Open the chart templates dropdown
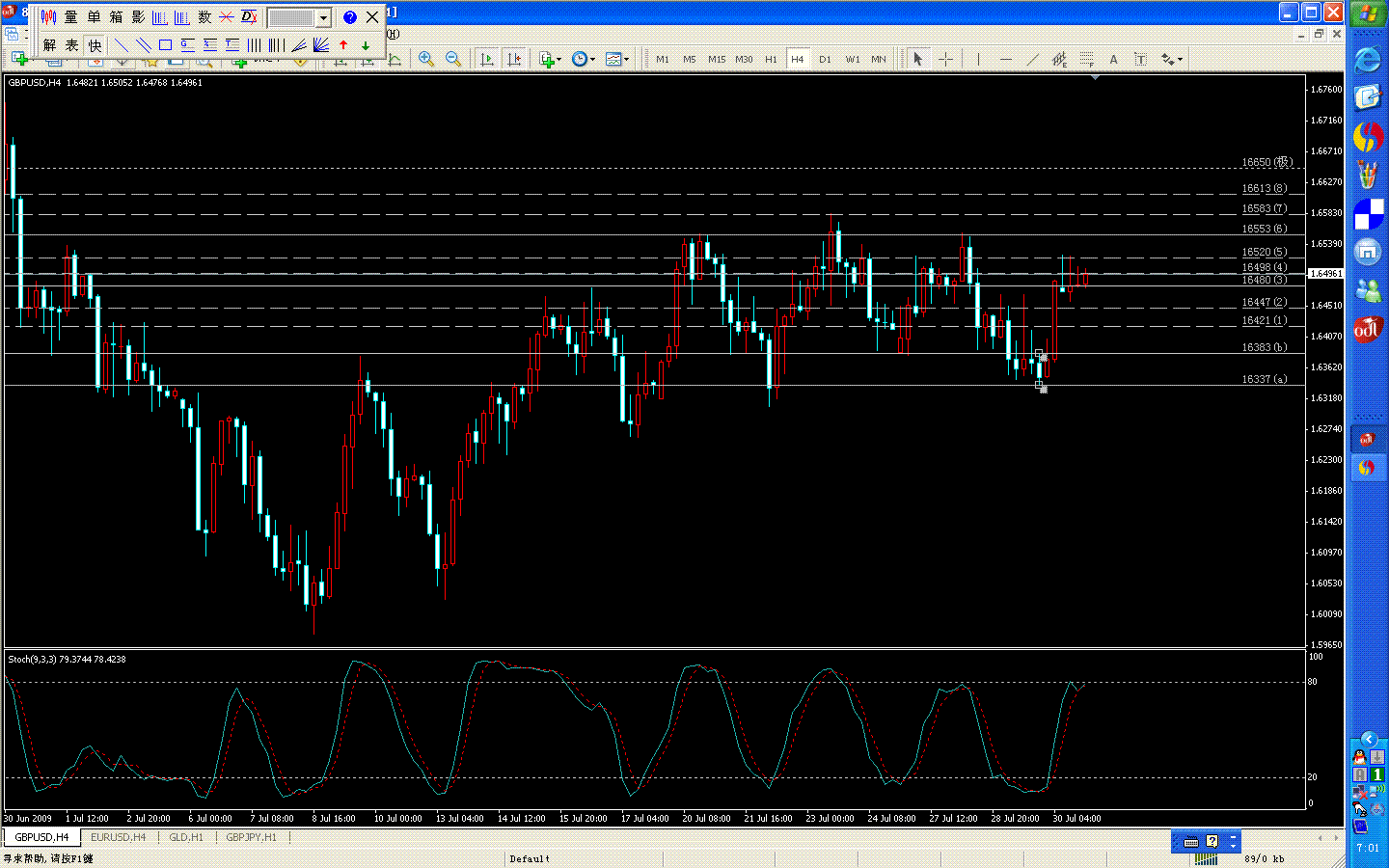 click(x=617, y=59)
